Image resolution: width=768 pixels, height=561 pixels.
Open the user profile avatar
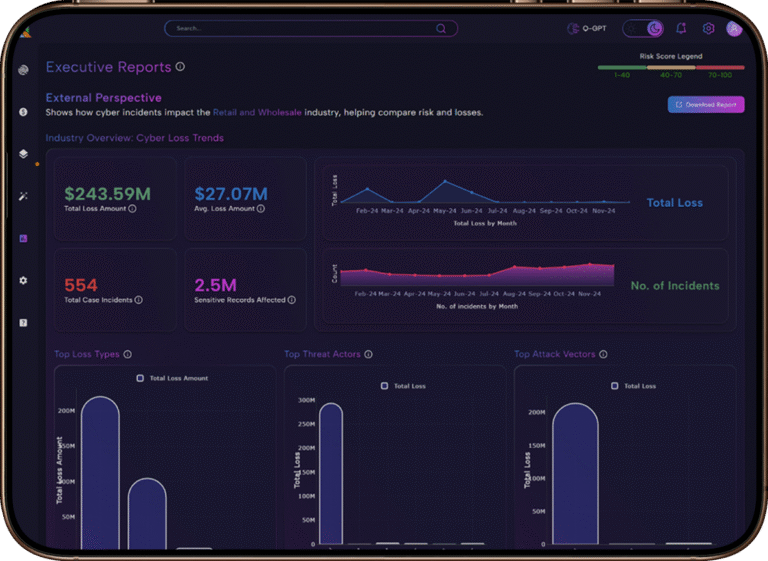click(x=734, y=29)
